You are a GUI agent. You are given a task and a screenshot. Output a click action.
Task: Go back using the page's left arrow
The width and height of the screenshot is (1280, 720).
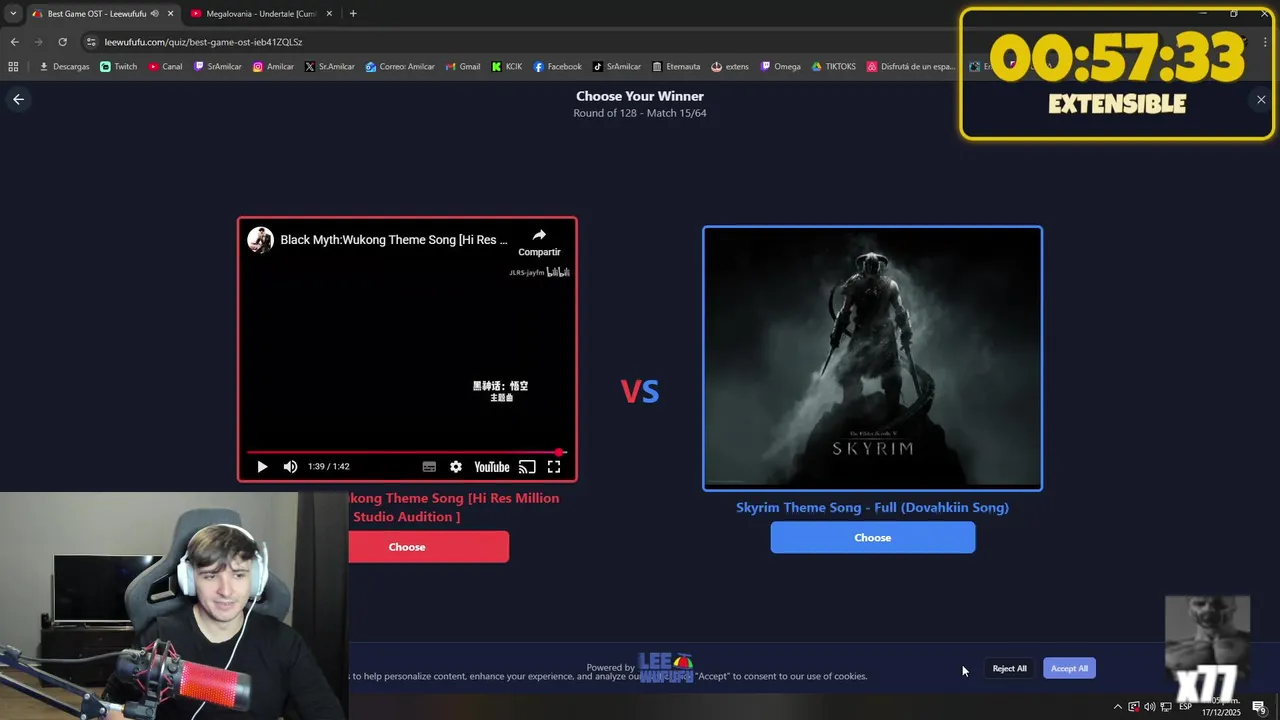[x=18, y=99]
